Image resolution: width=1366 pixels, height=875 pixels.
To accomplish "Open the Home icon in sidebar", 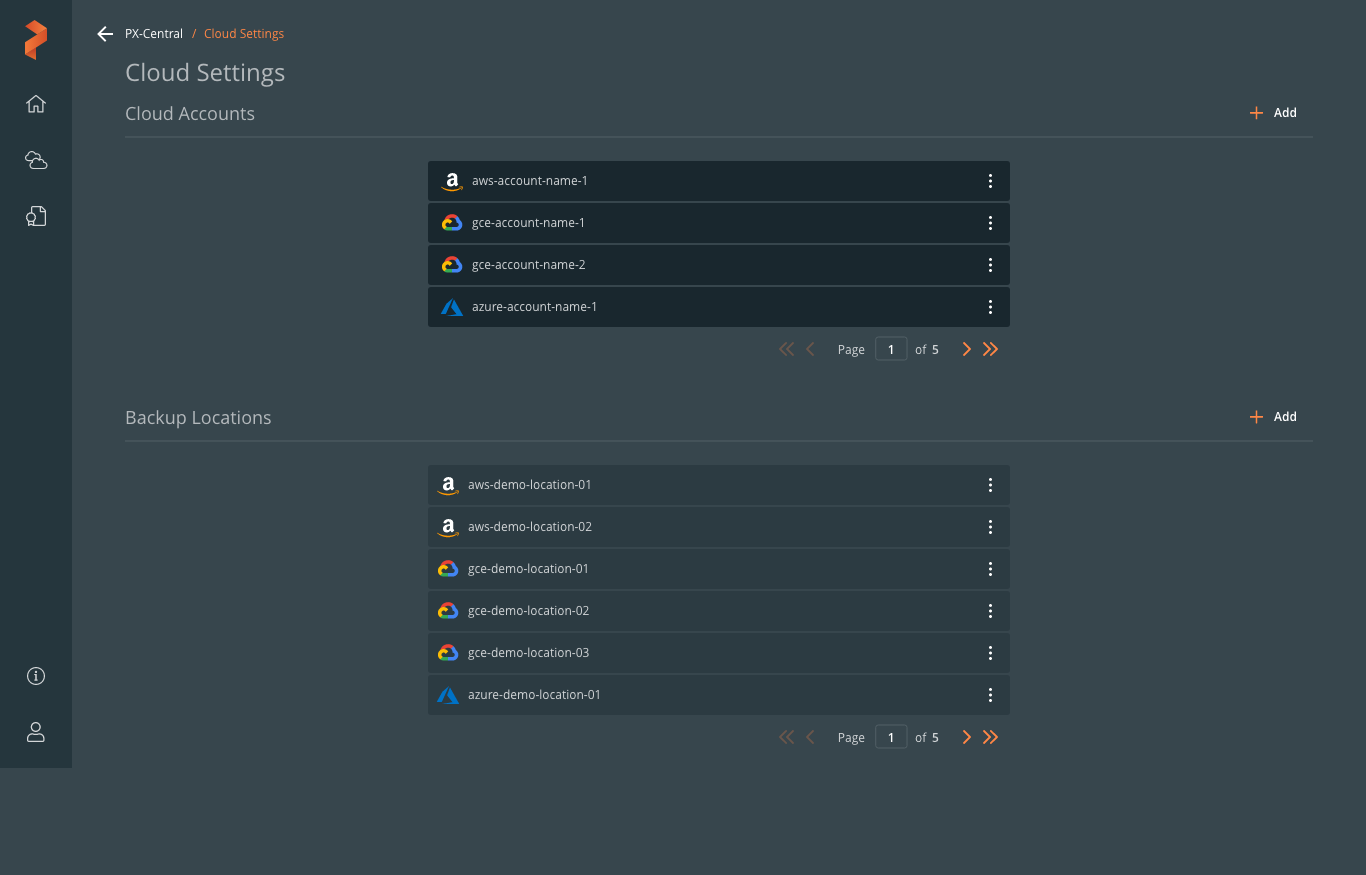I will 36,104.
